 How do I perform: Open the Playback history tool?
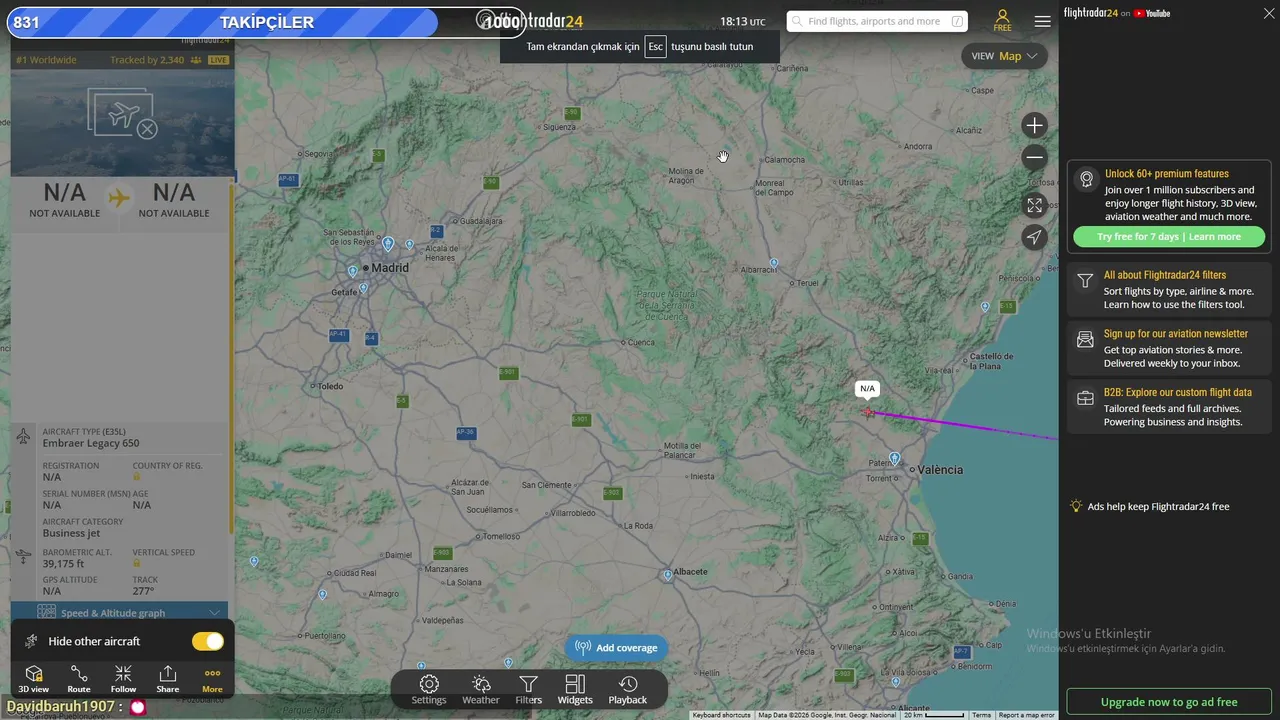(628, 689)
